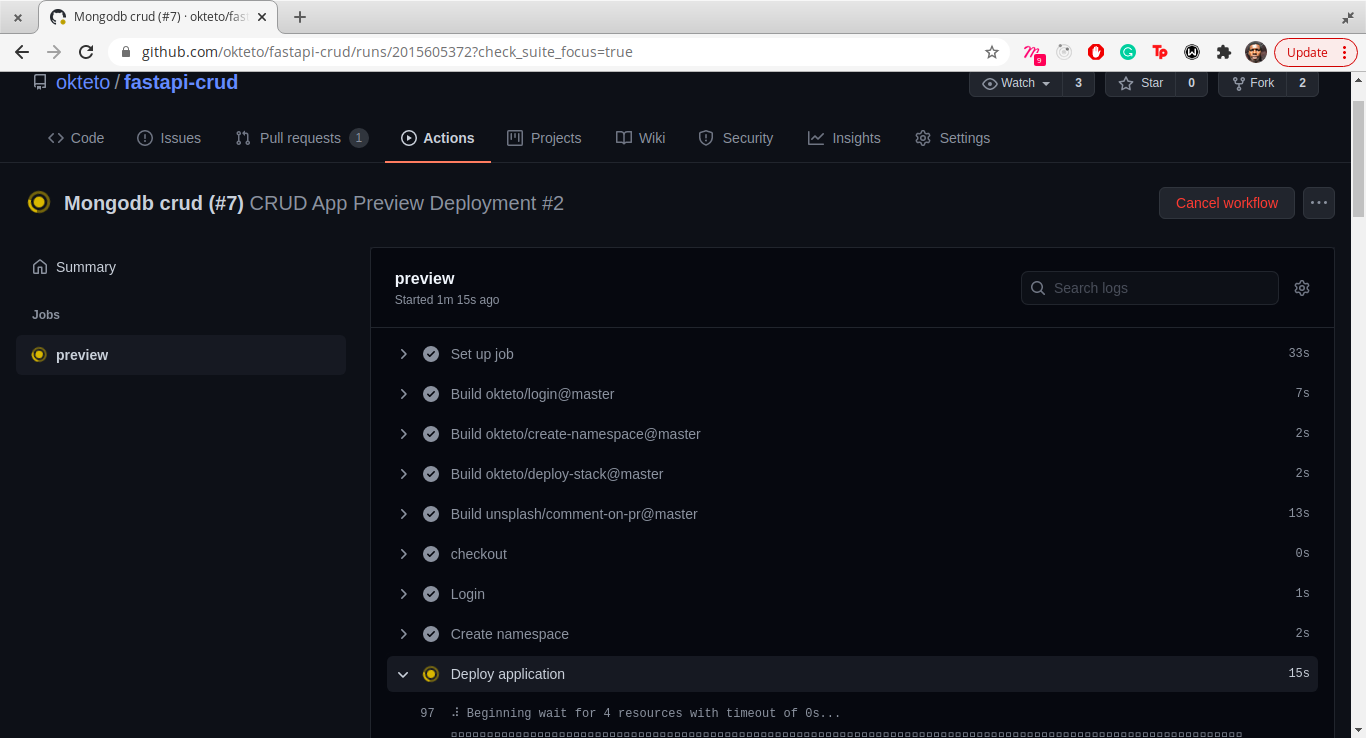The height and width of the screenshot is (738, 1366).
Task: Click the browser address bar URL
Action: coord(387,52)
